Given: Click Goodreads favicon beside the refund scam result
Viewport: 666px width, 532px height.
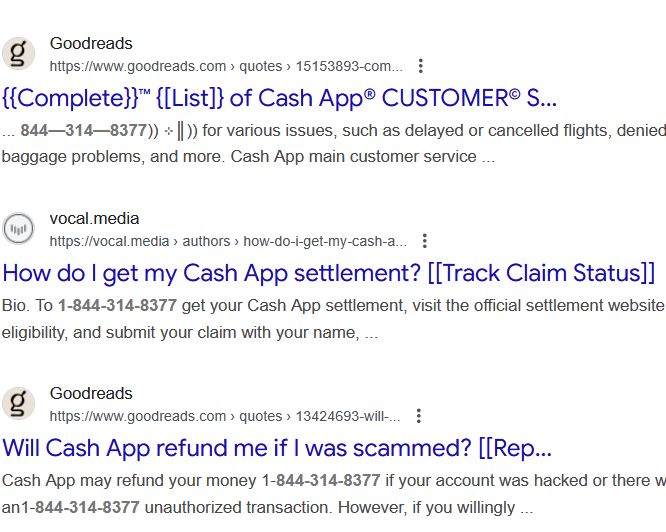Looking at the screenshot, I should pos(18,404).
